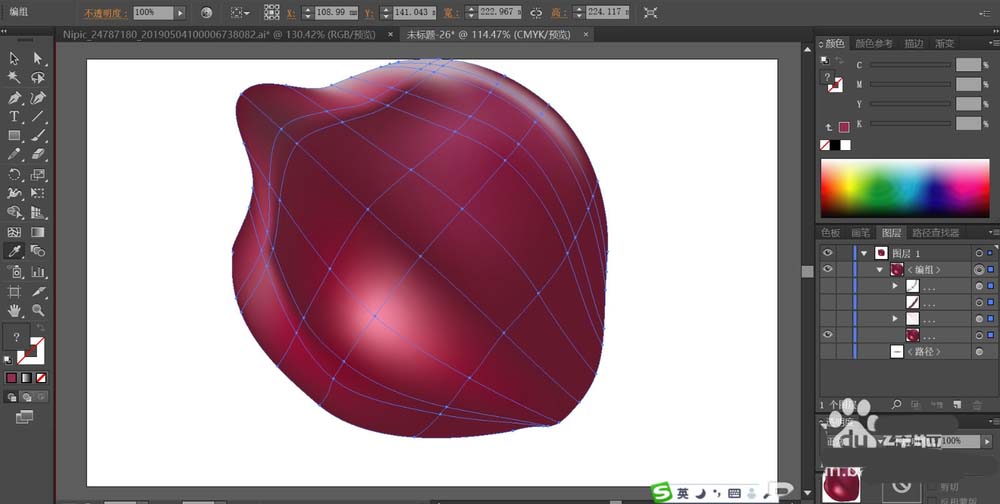This screenshot has height=504, width=1000.
Task: Select the Mesh tool
Action: point(14,232)
